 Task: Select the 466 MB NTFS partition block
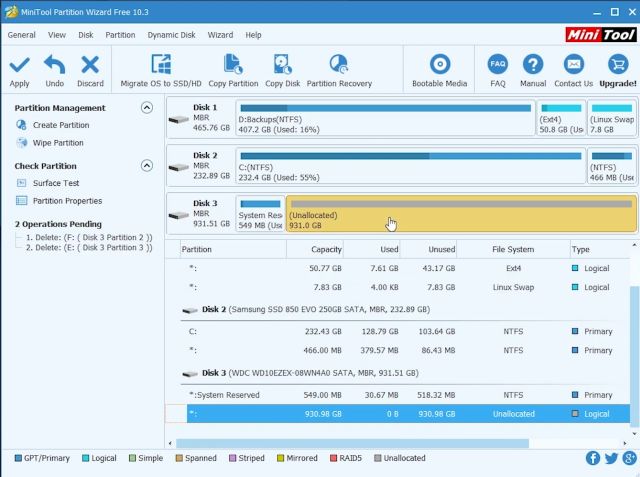click(x=612, y=166)
